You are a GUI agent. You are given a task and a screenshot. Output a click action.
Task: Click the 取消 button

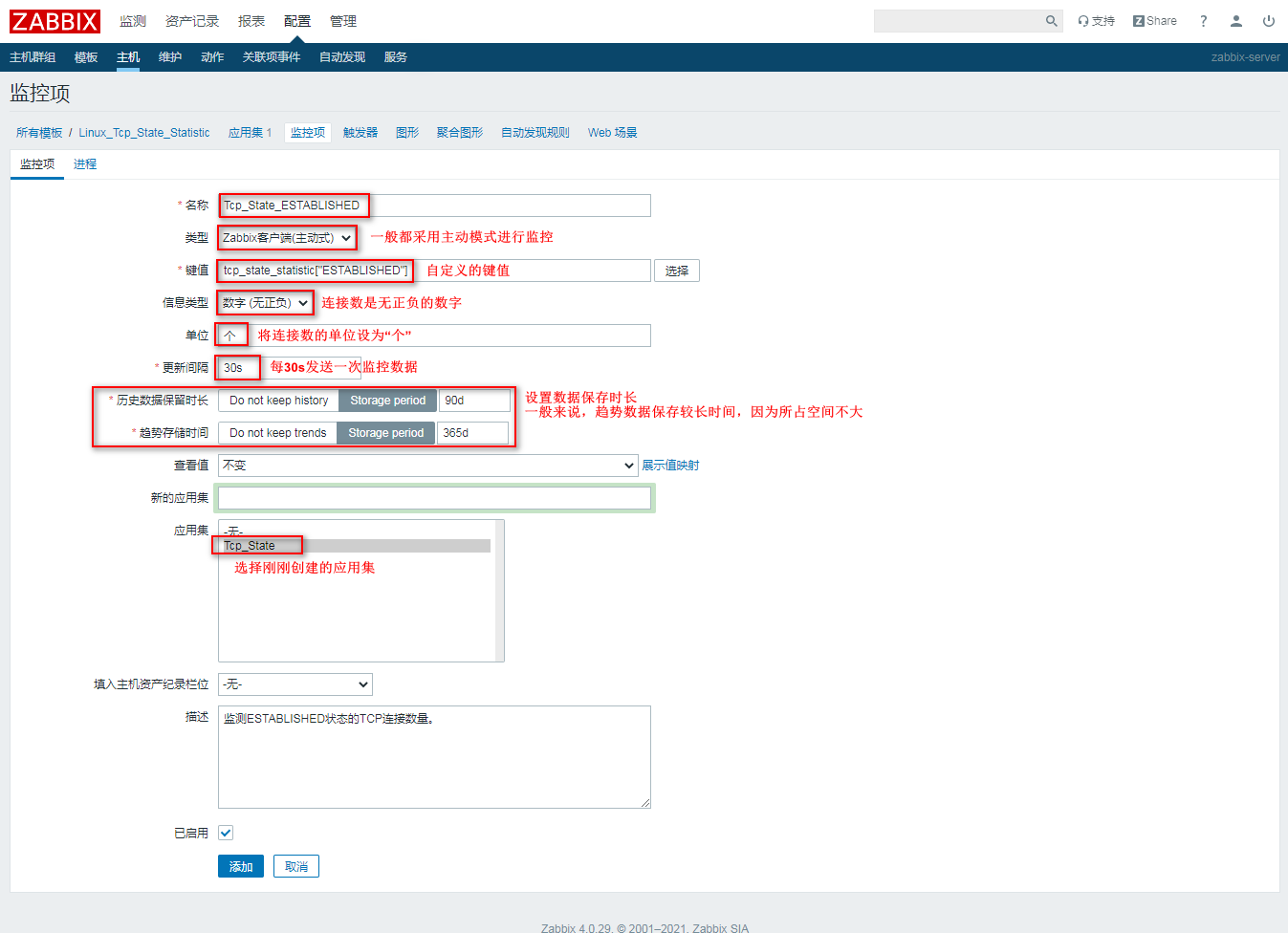[x=296, y=866]
